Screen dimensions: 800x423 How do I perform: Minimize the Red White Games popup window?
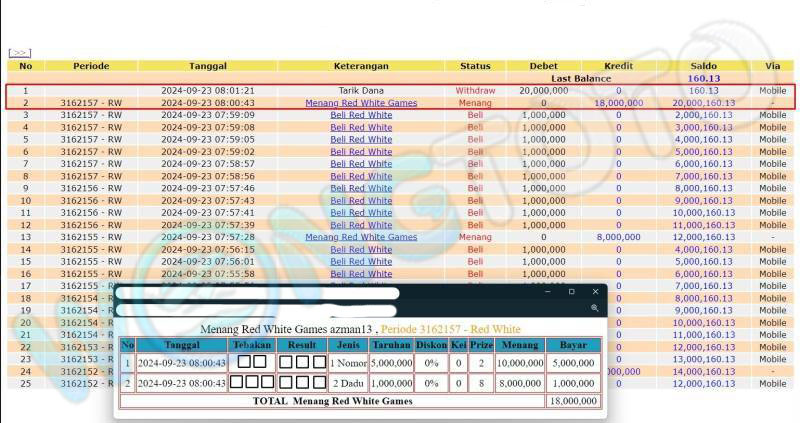point(547,292)
